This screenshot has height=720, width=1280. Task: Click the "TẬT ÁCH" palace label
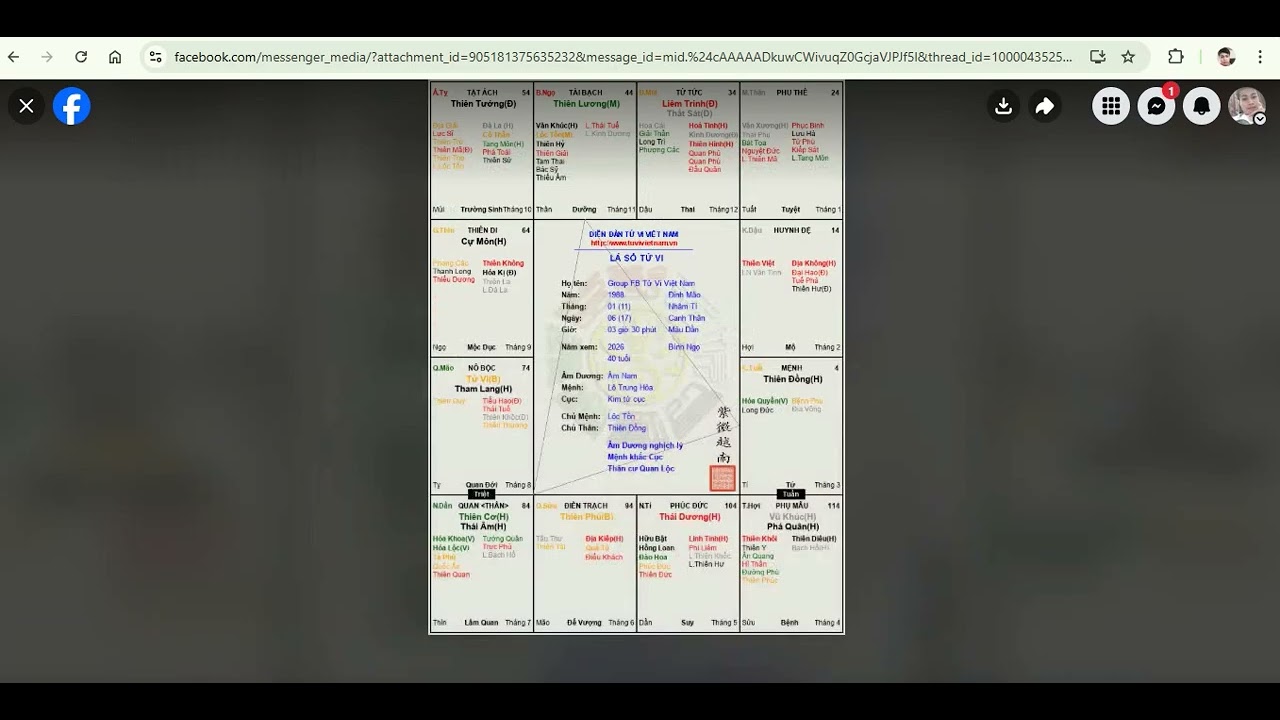[482, 92]
